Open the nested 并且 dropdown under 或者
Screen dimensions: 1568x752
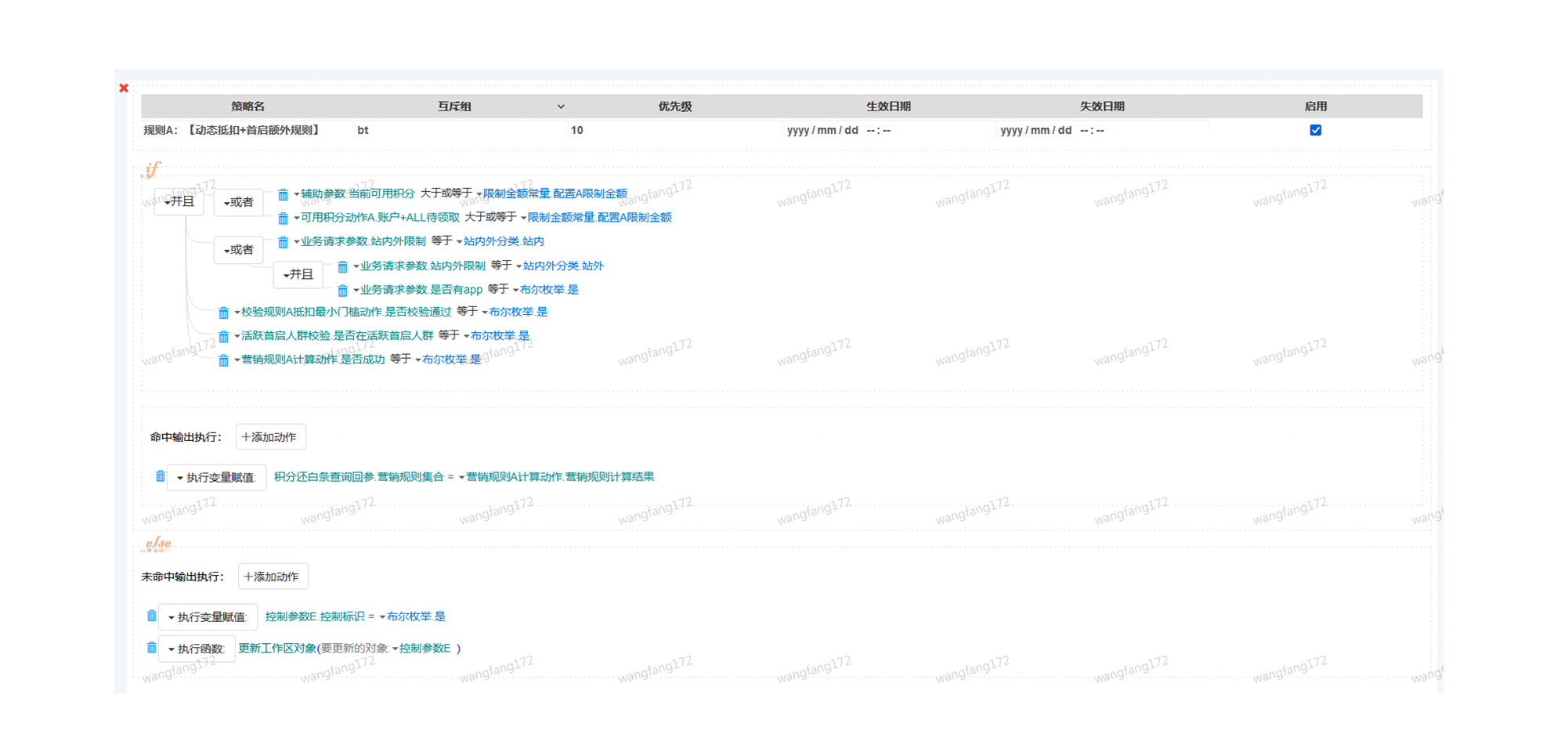coord(298,274)
